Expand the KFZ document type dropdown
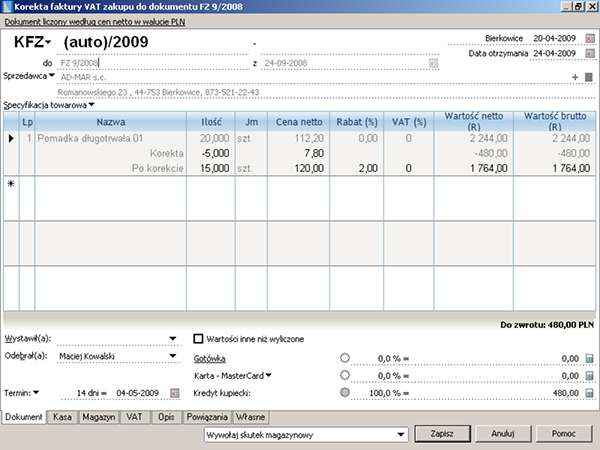This screenshot has height=450, width=600. [x=48, y=43]
